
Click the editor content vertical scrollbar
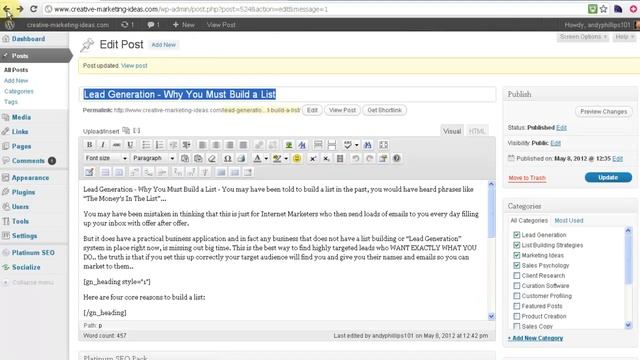click(491, 212)
